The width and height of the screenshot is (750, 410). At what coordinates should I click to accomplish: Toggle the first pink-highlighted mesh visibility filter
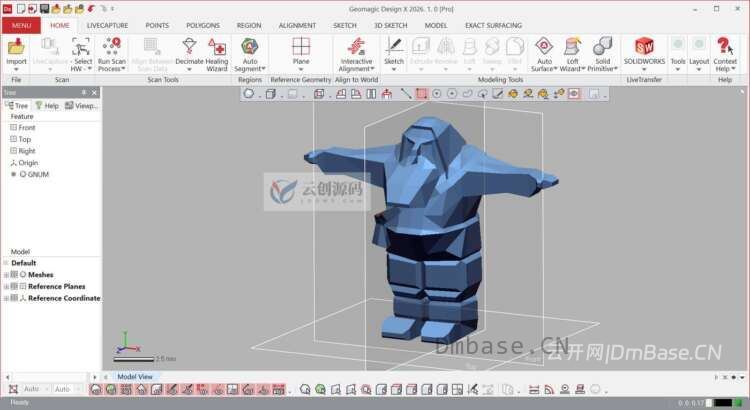[x=96, y=389]
